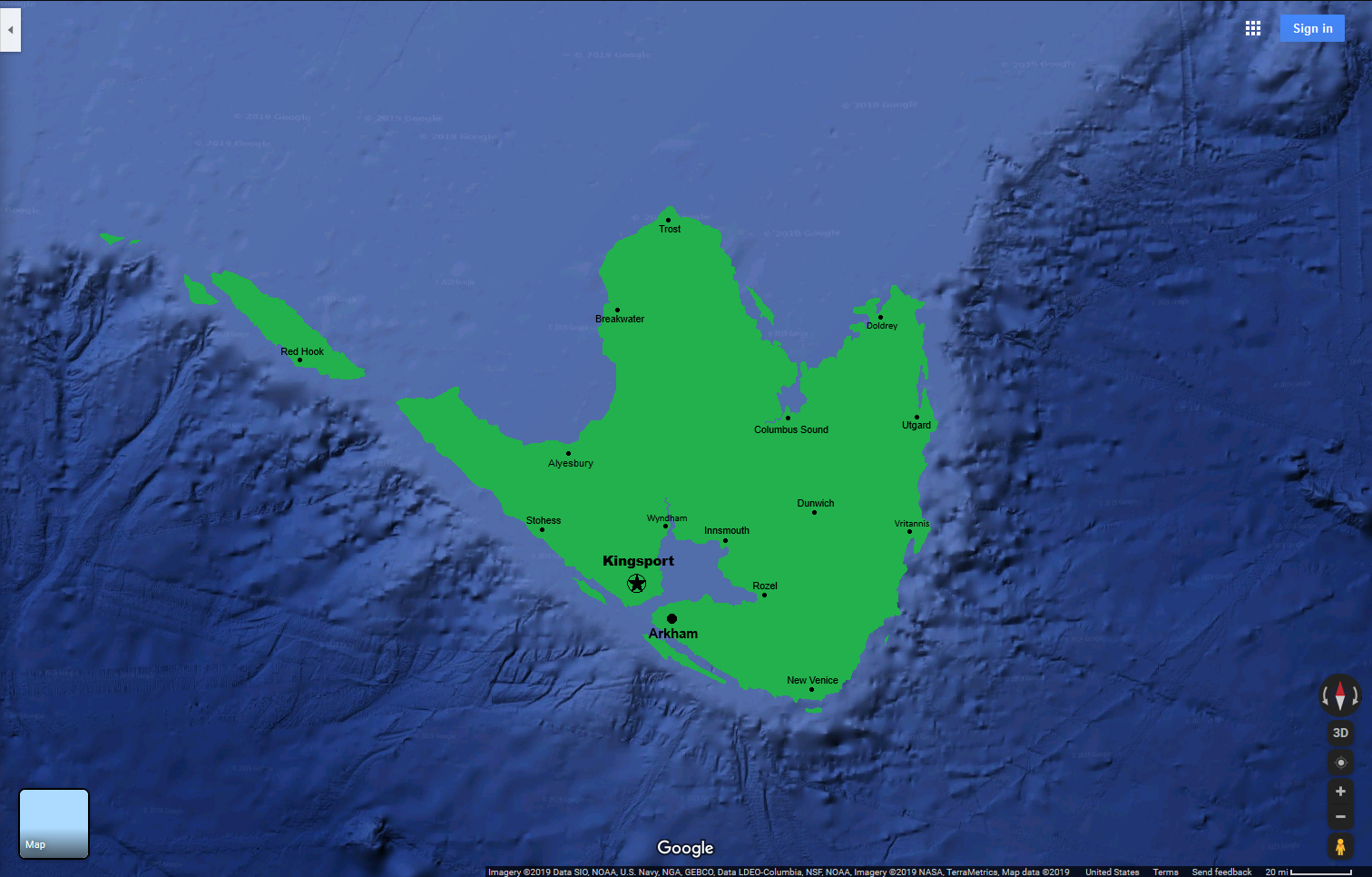Click the Dunwich label

pyautogui.click(x=816, y=503)
